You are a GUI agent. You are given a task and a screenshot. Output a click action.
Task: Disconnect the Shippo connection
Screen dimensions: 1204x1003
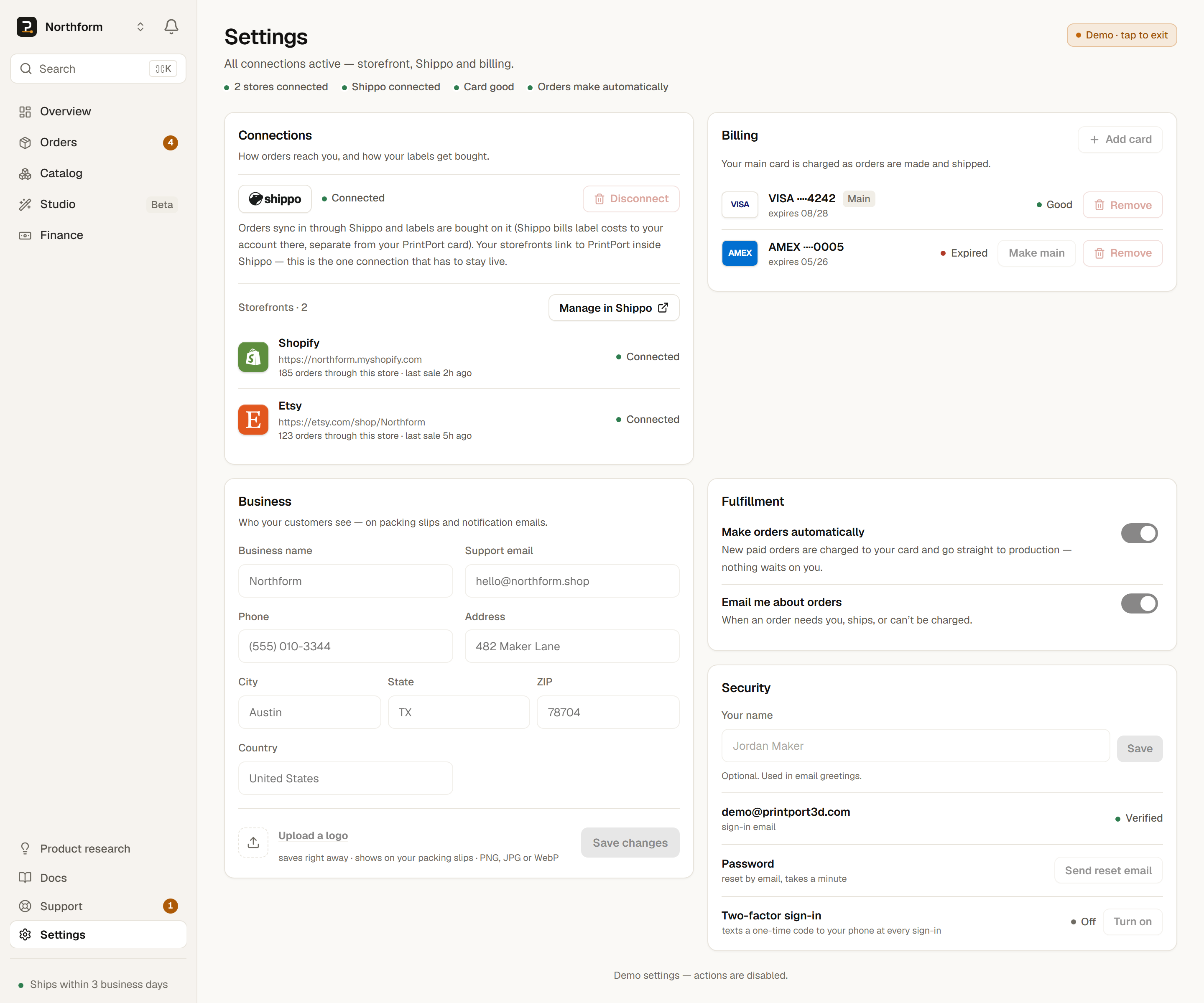pyautogui.click(x=631, y=199)
